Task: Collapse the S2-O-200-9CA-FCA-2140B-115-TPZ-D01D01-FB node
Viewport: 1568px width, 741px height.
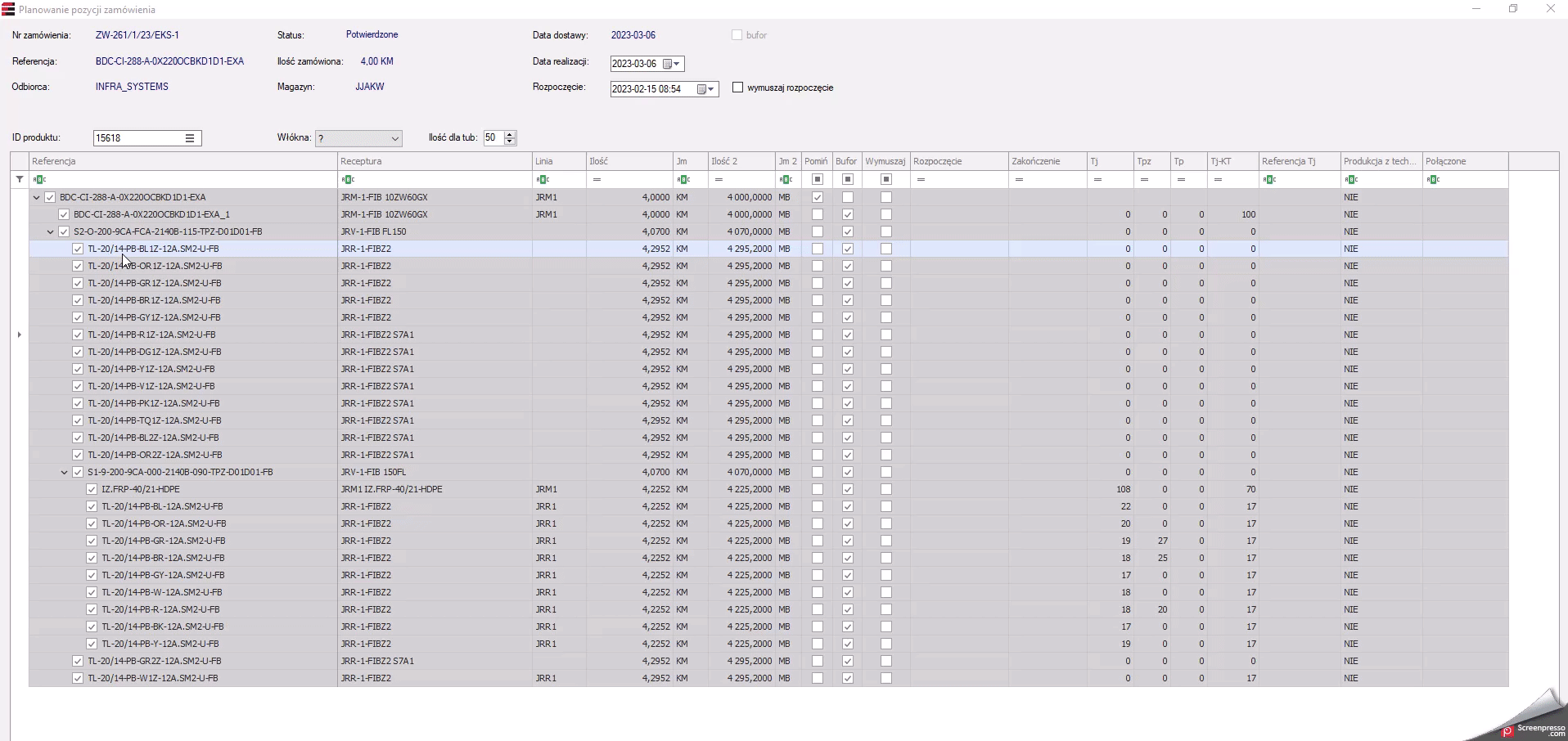Action: coord(50,231)
